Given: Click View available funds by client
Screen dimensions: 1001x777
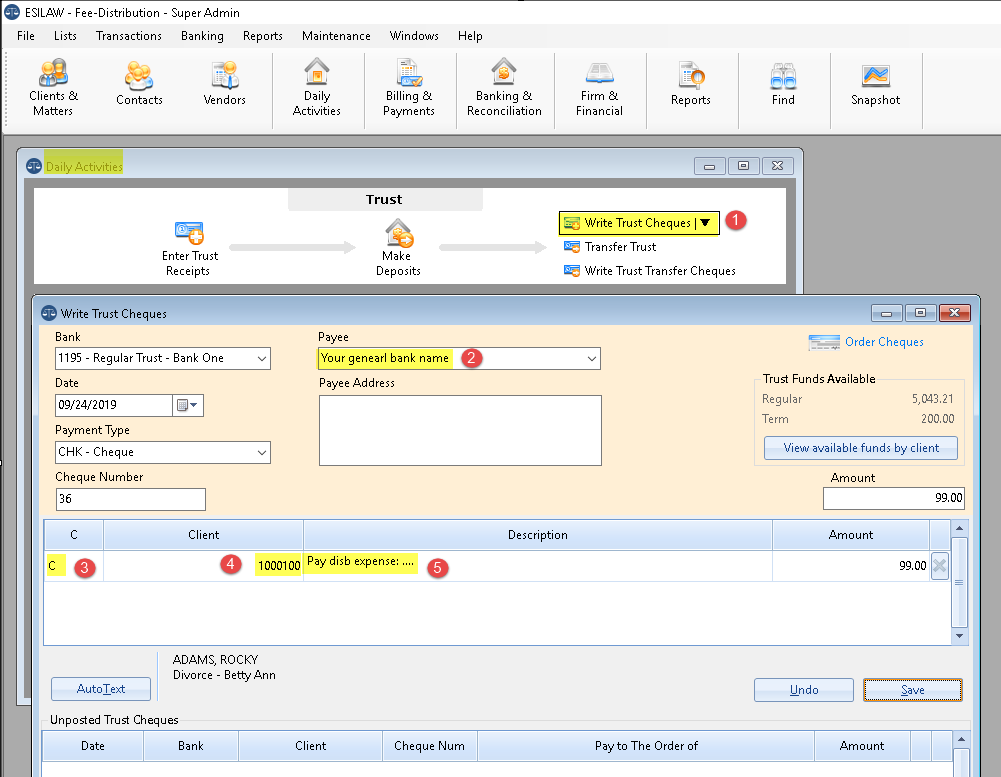Looking at the screenshot, I should point(861,448).
